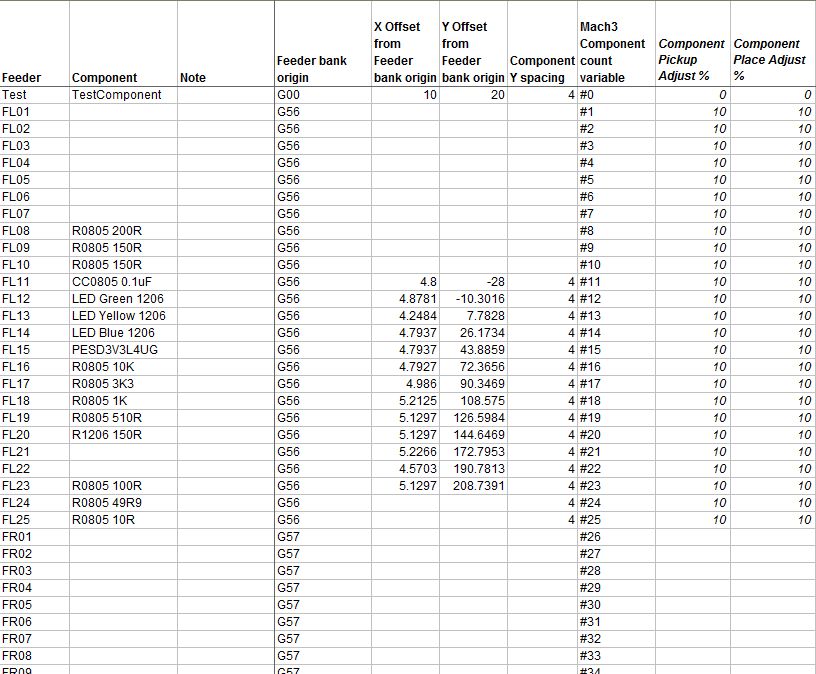Click the FL08 feeder cell
This screenshot has height=674, width=816.
pyautogui.click(x=17, y=231)
